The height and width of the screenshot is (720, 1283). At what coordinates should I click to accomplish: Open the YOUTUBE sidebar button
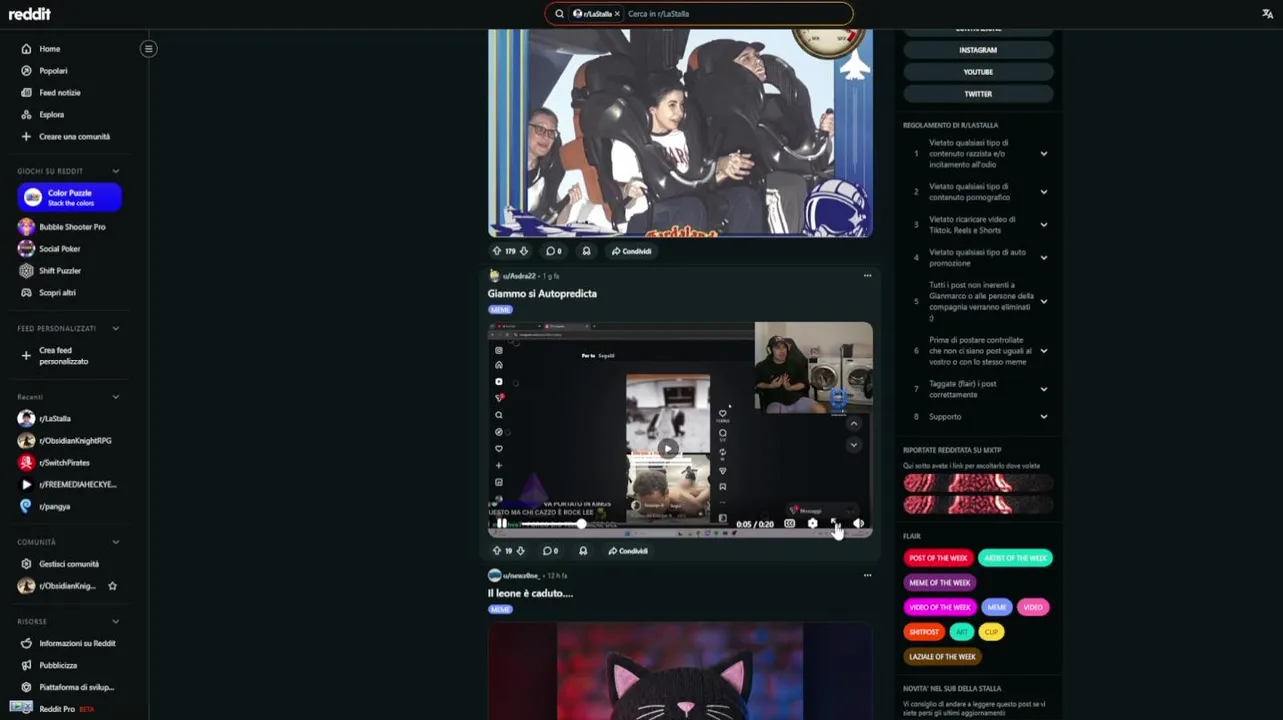click(978, 72)
